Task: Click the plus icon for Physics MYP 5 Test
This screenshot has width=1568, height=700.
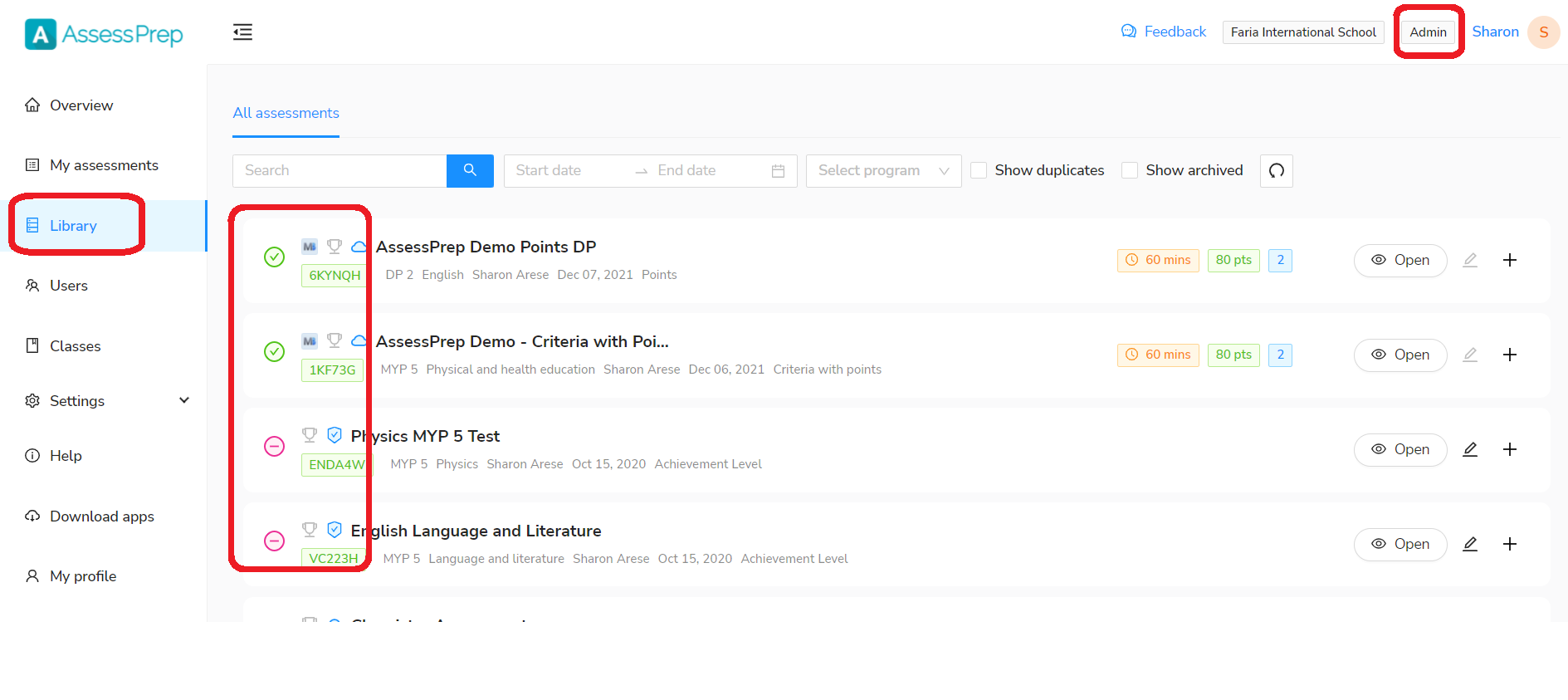Action: click(x=1510, y=450)
